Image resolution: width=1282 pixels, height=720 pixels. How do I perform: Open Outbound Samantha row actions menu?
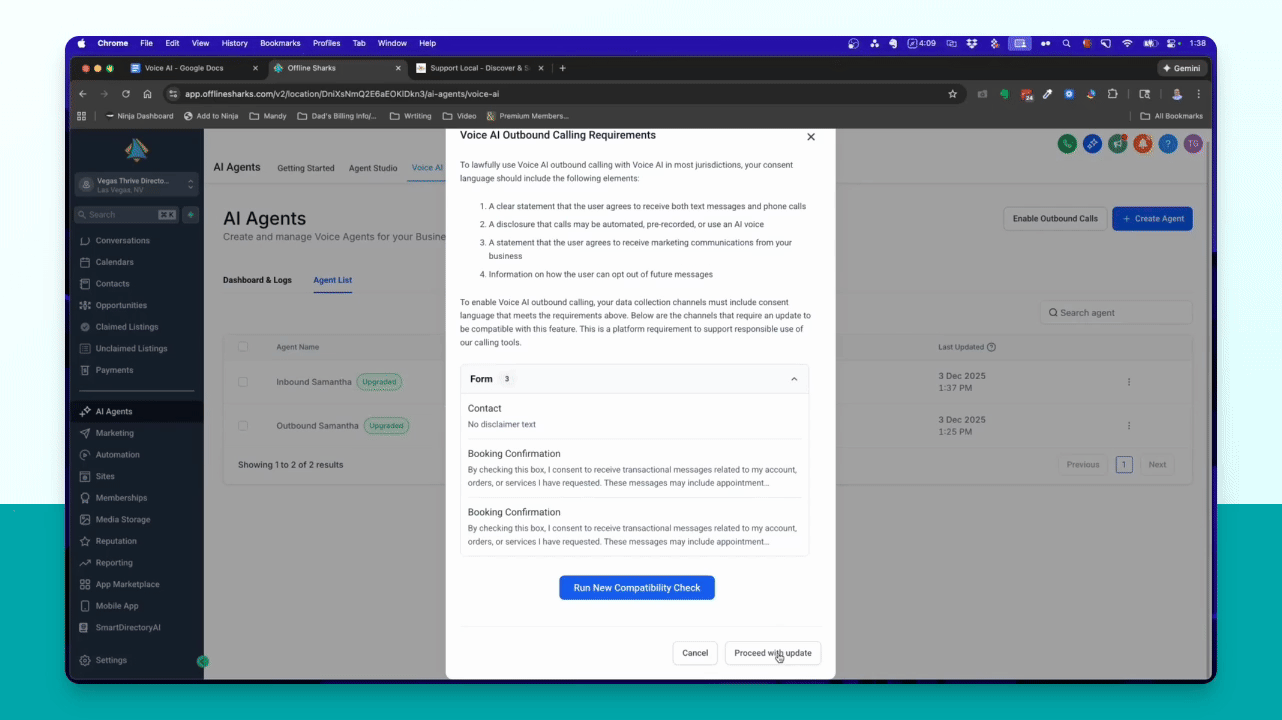[x=1129, y=426]
